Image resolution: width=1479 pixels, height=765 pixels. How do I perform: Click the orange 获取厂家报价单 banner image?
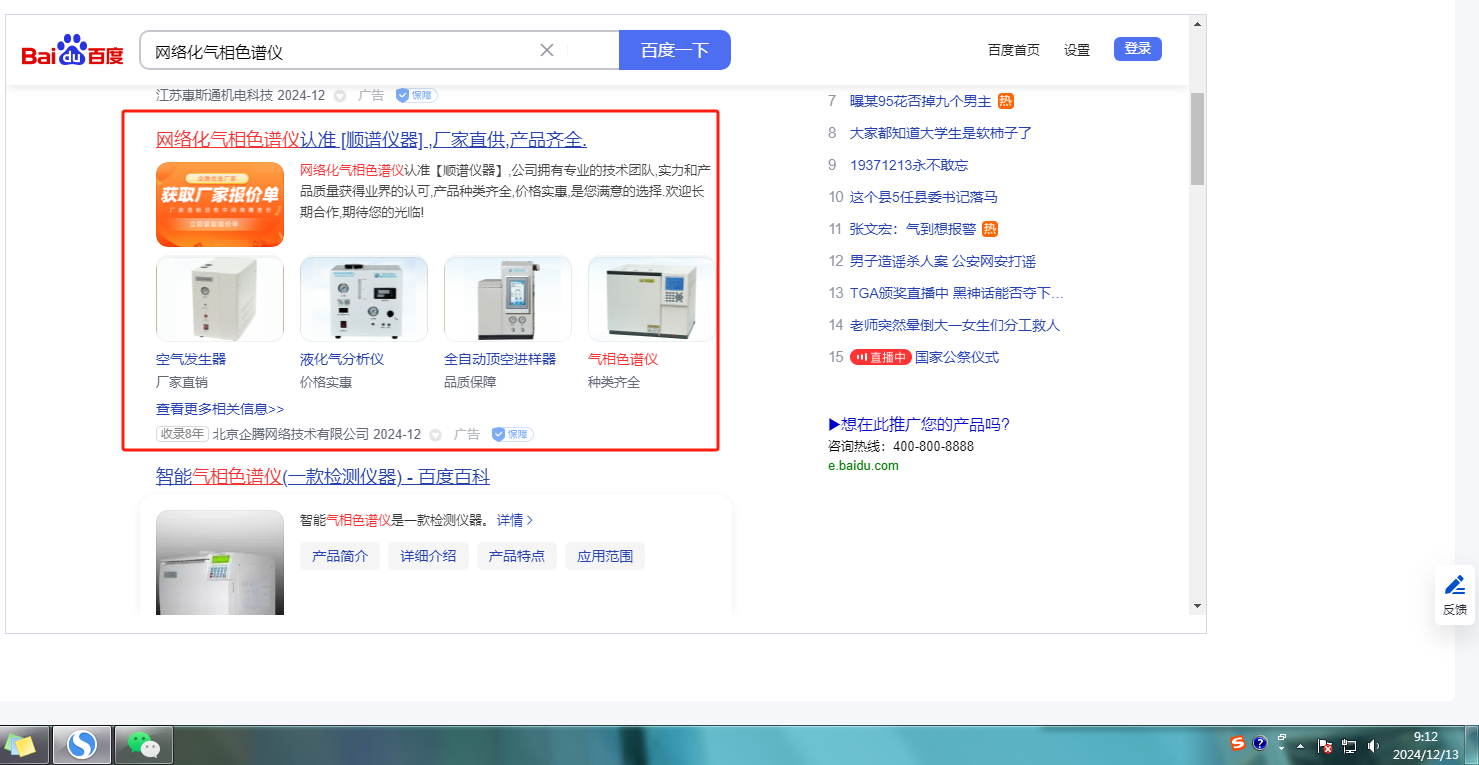220,204
